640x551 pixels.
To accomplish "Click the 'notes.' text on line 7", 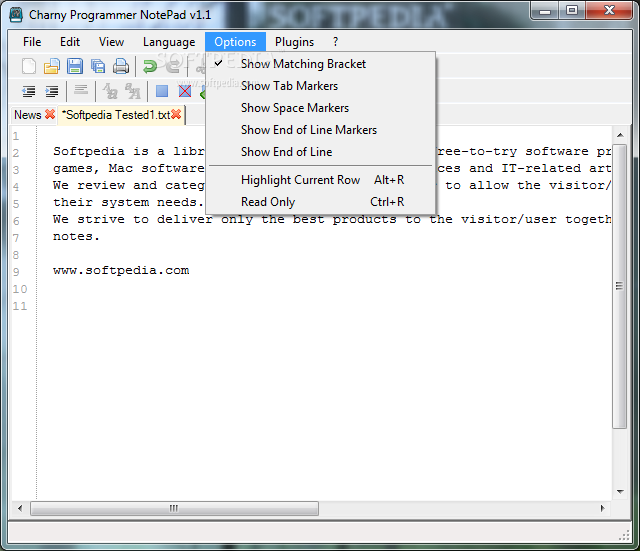I will pos(76,236).
